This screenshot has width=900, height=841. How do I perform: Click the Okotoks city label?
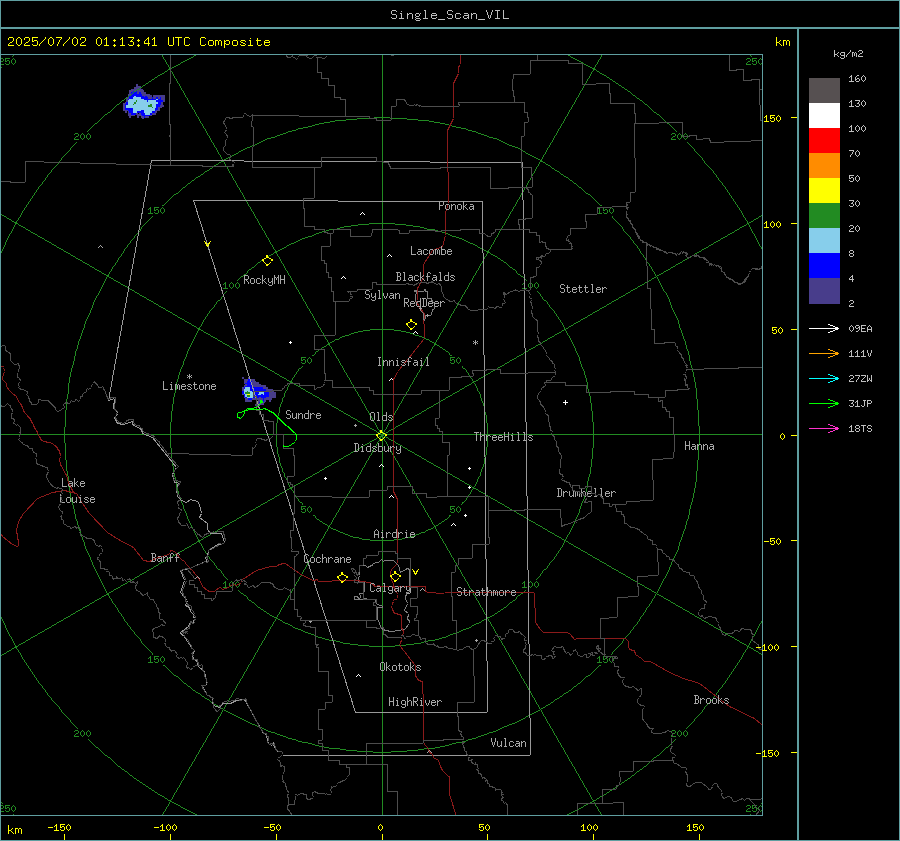[400, 667]
